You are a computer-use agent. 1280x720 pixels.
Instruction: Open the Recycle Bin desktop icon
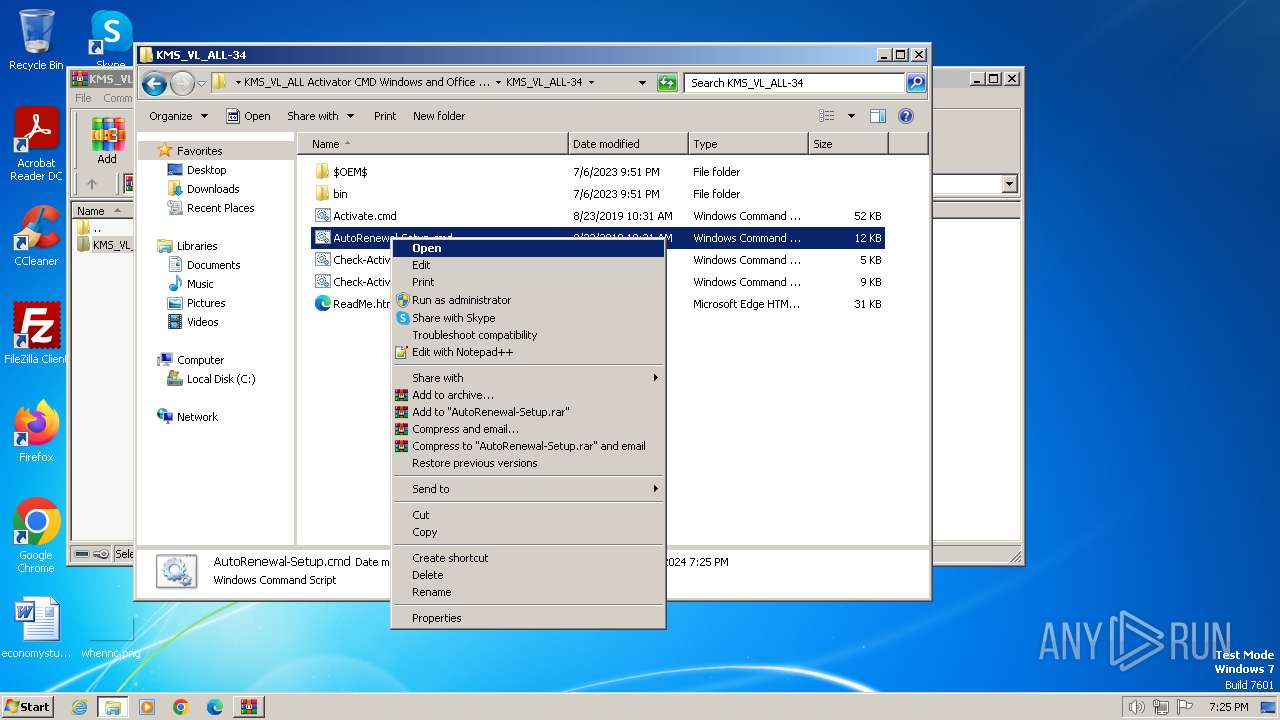pyautogui.click(x=36, y=40)
